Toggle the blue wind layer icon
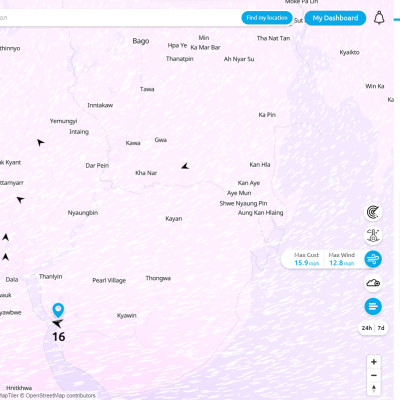The image size is (400, 400). (x=373, y=259)
